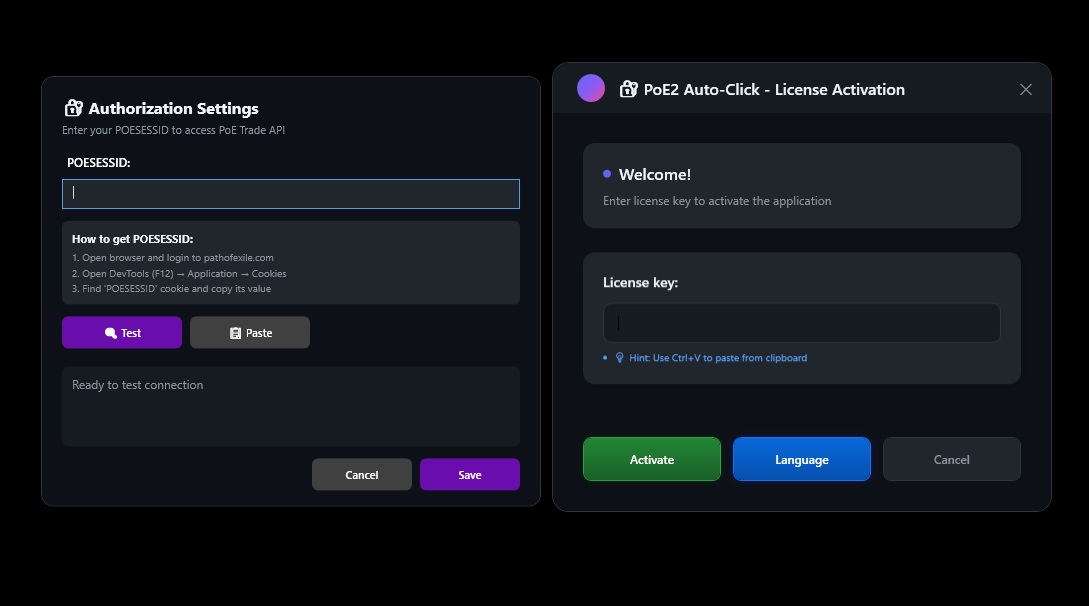Close the License Activation dialog with X
This screenshot has height=606, width=1089.
point(1025,89)
